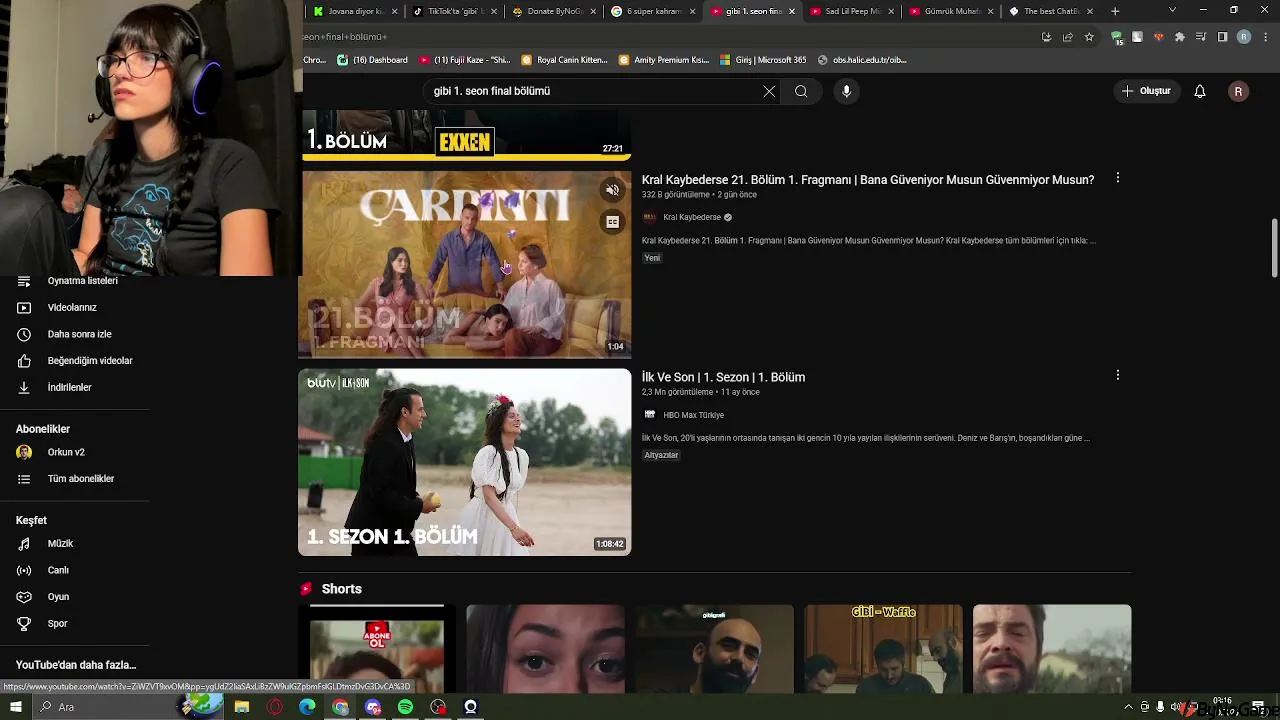Viewport: 1280px width, 720px height.
Task: Open the Oluştur create menu
Action: [1146, 91]
